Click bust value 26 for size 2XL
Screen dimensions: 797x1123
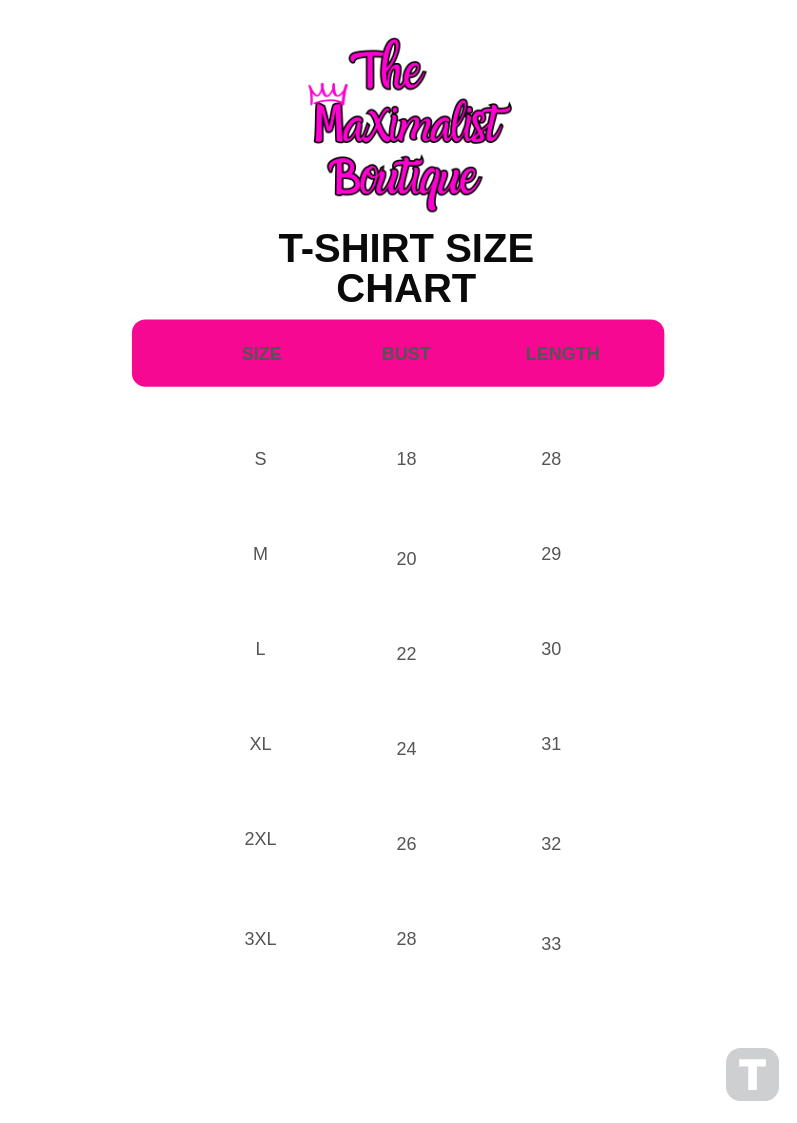pyautogui.click(x=406, y=844)
